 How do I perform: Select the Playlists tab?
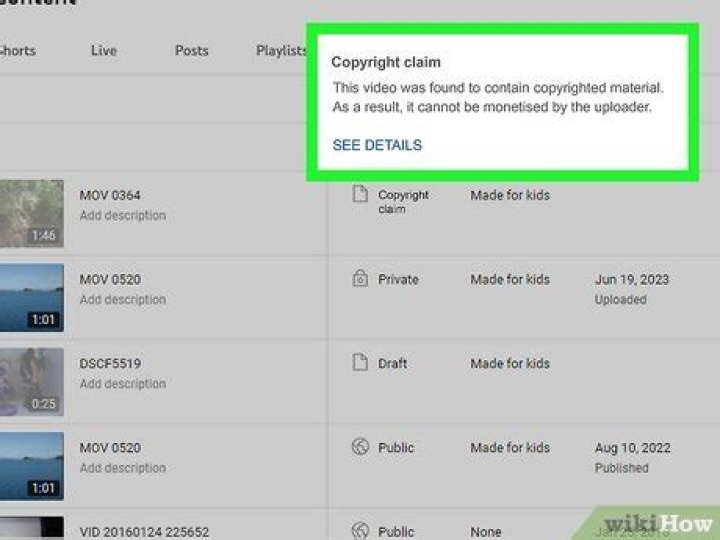[x=281, y=50]
